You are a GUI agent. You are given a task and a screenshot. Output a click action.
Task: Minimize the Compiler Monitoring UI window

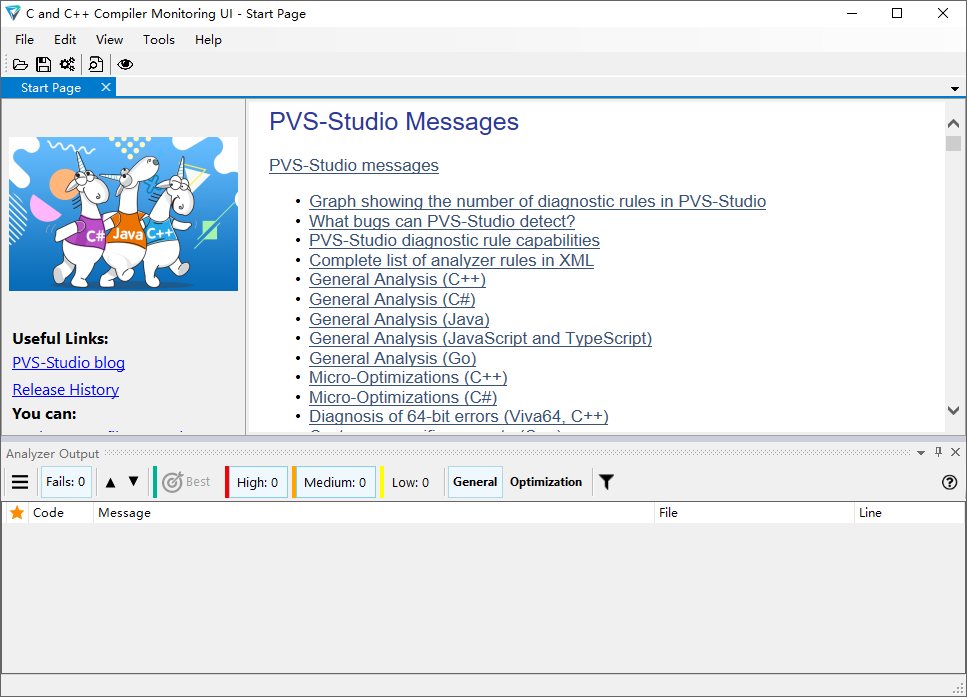852,13
